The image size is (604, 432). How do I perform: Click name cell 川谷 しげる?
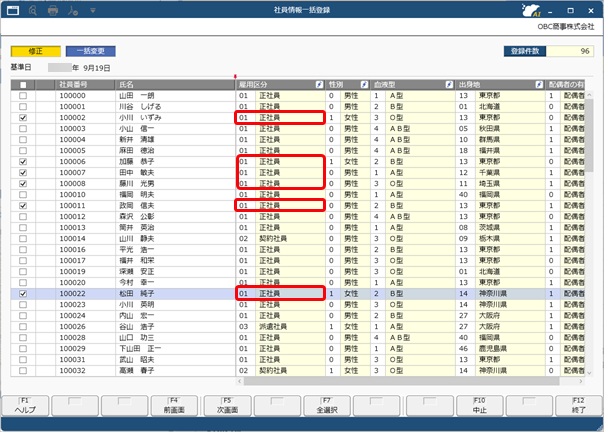click(x=175, y=106)
